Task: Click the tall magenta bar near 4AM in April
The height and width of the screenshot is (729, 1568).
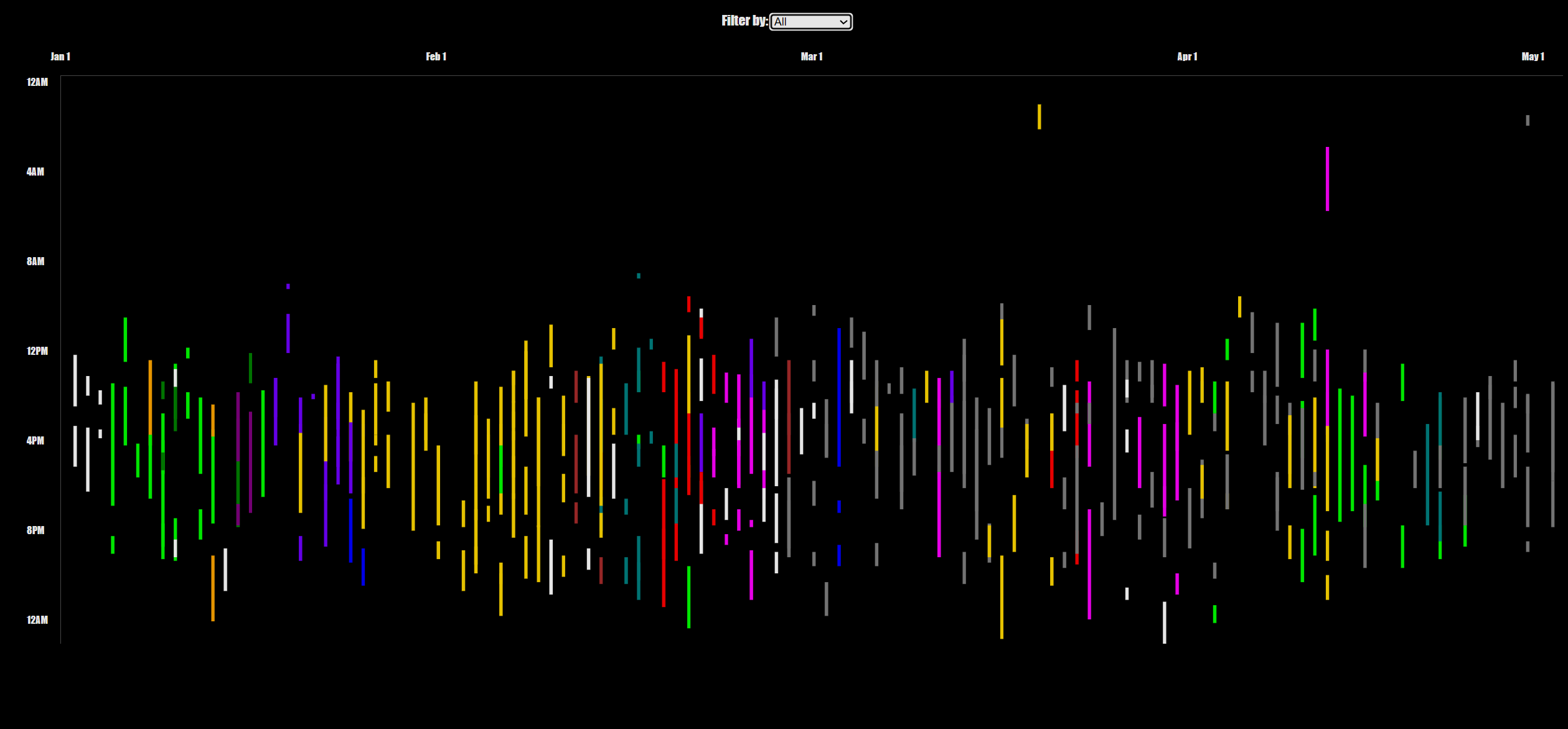Action: [1327, 179]
